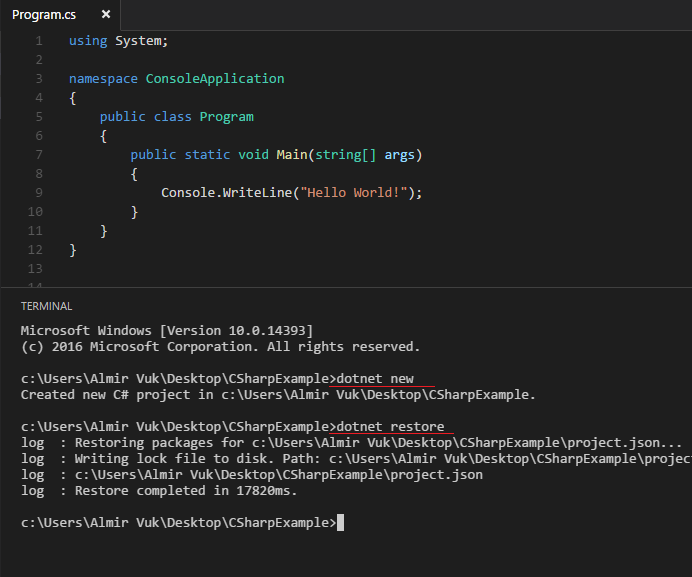The height and width of the screenshot is (577, 692).
Task: Click line number 12 in the gutter
Action: pos(36,250)
